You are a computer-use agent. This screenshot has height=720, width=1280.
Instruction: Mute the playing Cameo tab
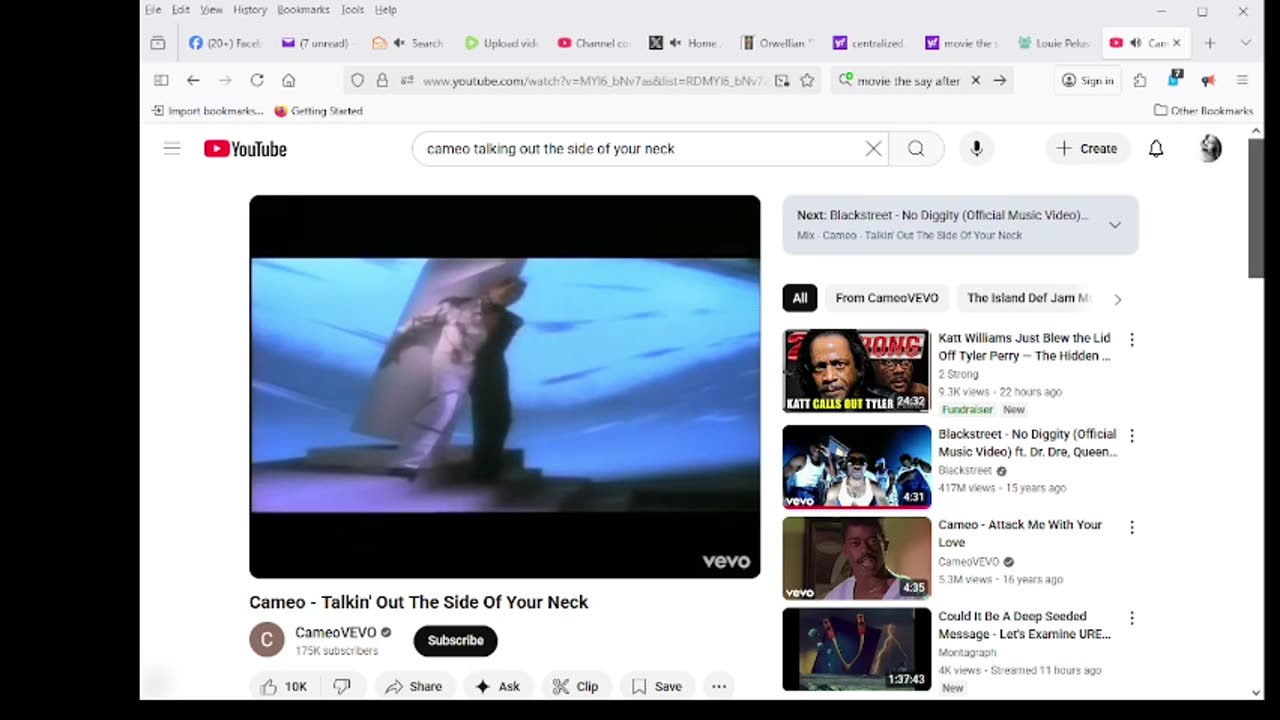coord(1136,43)
